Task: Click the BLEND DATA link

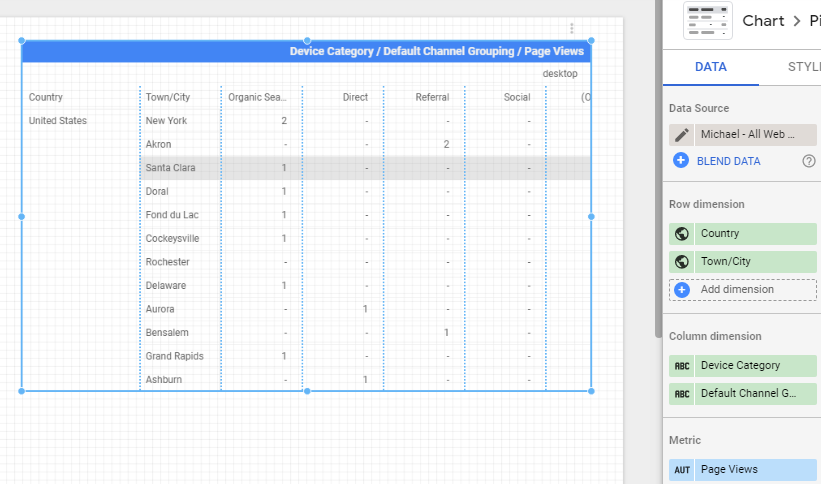Action: click(x=728, y=161)
